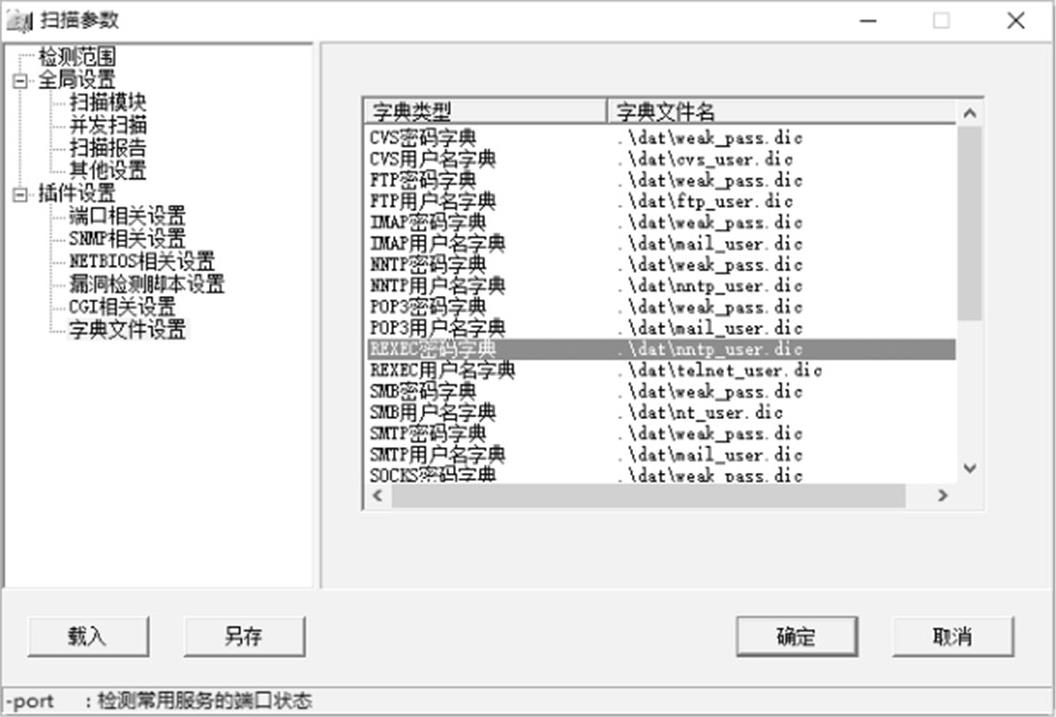This screenshot has height=717, width=1056.
Task: Select the SOCKS密码字典 row
Action: click(661, 475)
